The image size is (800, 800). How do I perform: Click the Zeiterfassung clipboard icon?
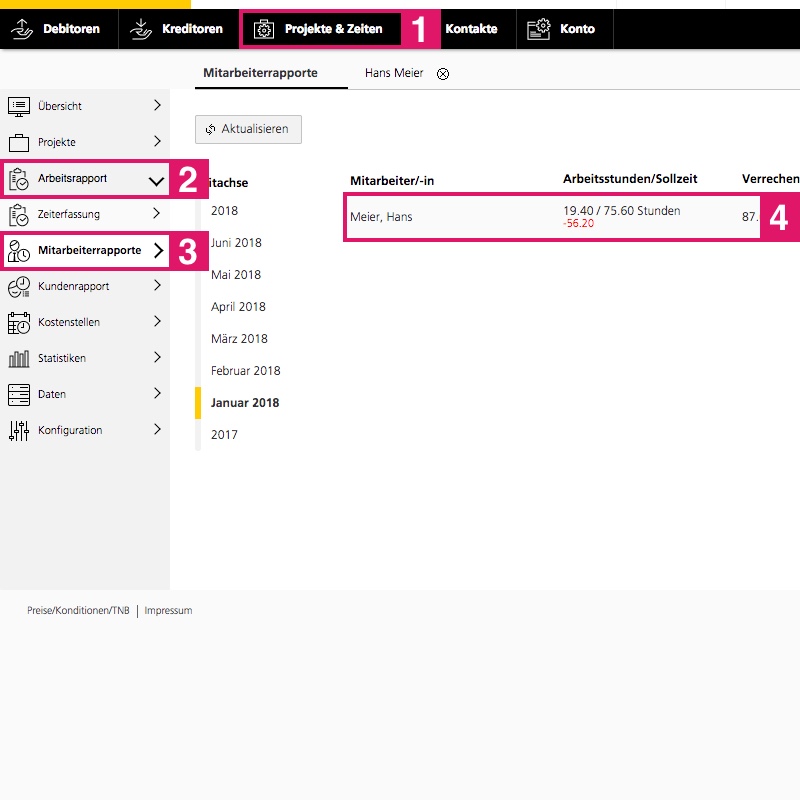pyautogui.click(x=19, y=214)
